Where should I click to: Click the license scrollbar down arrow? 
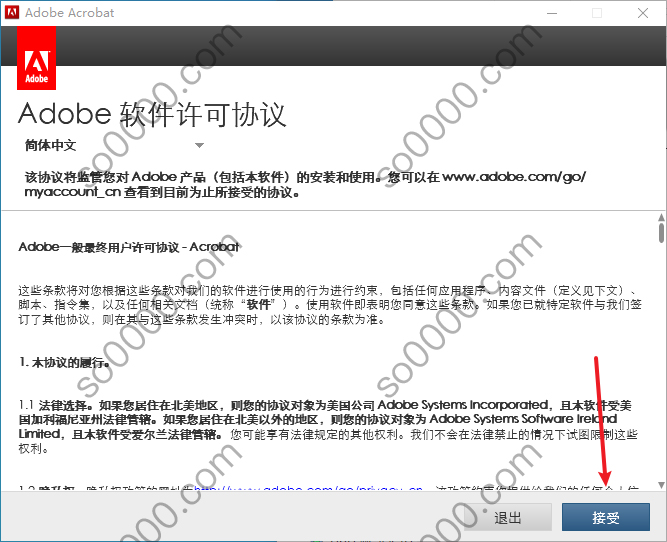point(661,485)
